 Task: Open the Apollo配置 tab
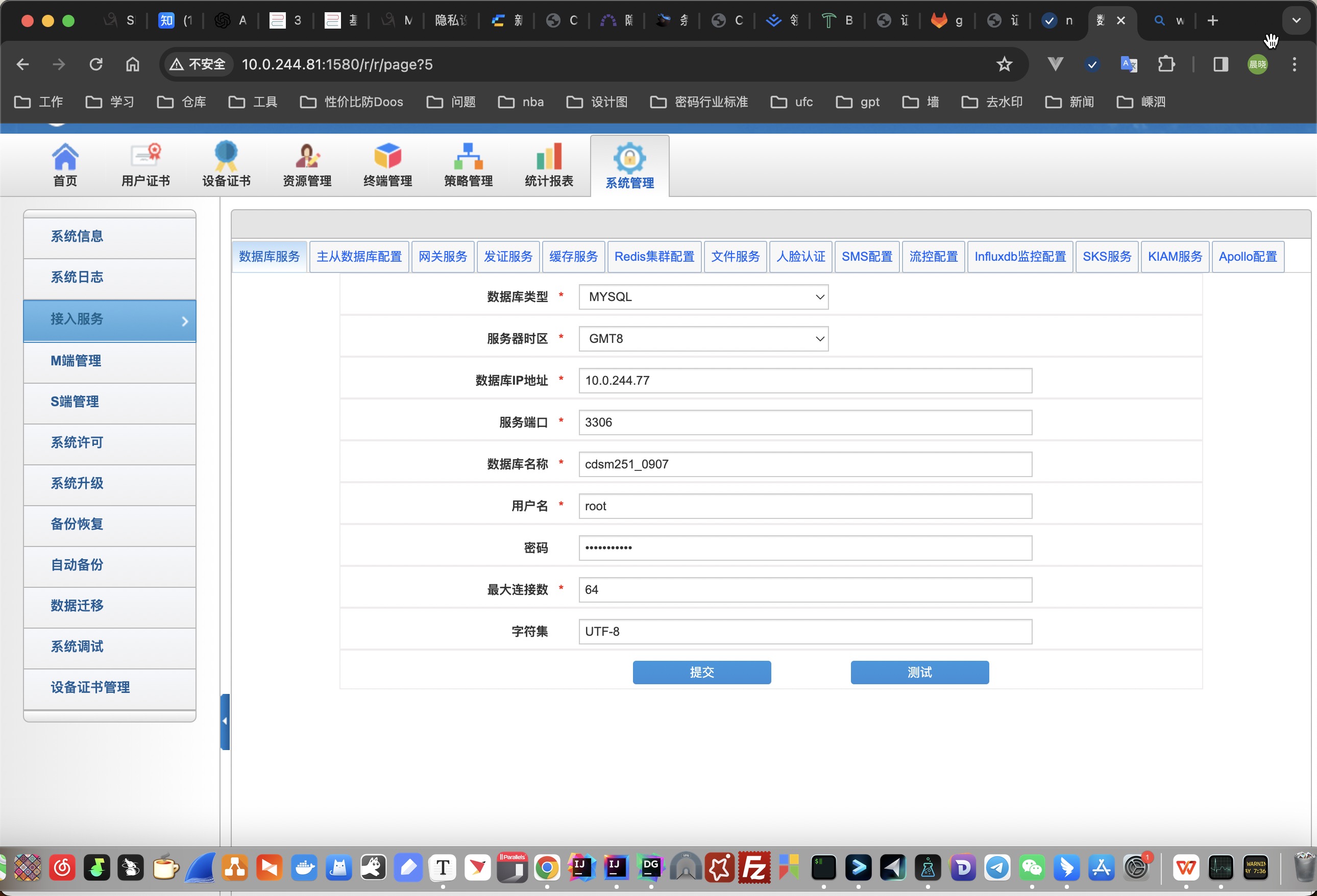(x=1246, y=256)
